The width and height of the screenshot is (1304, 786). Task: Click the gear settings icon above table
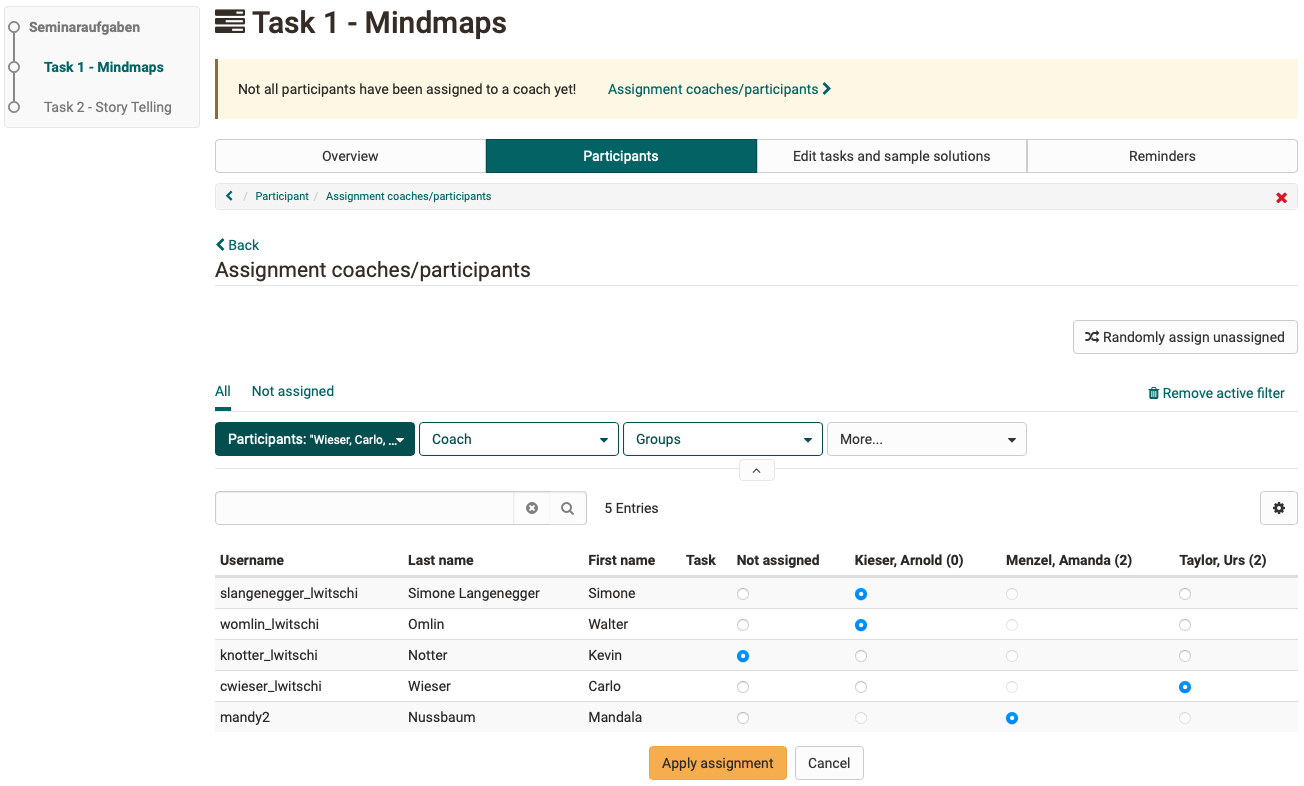1278,508
